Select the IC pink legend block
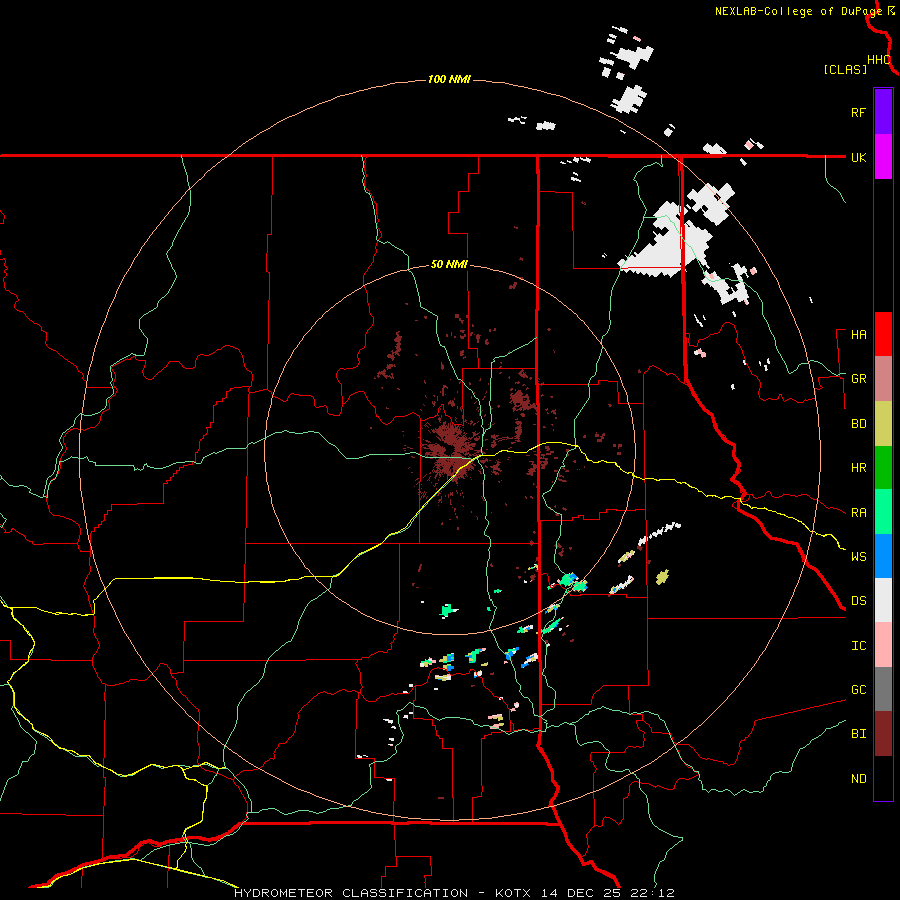The height and width of the screenshot is (900, 900). point(883,645)
